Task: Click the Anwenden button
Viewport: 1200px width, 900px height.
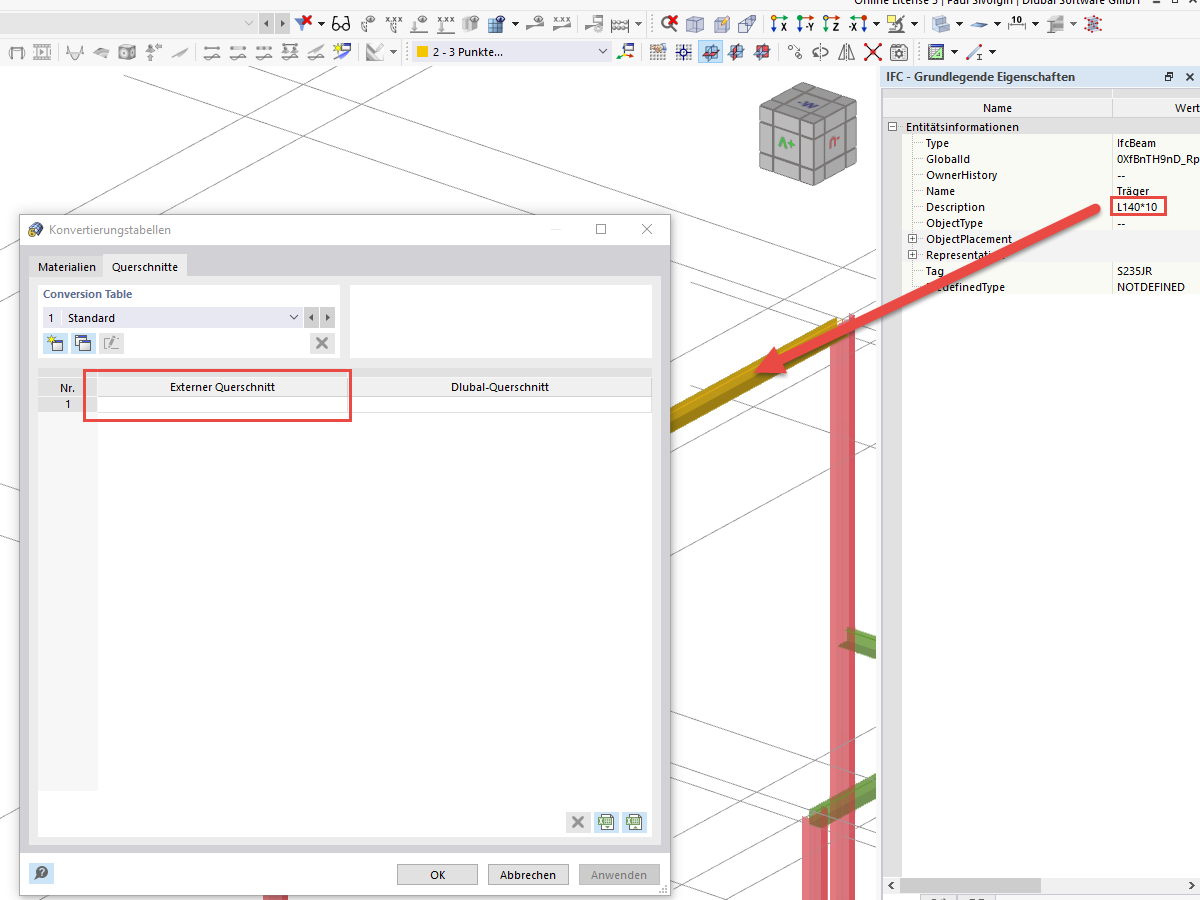Action: click(x=619, y=874)
